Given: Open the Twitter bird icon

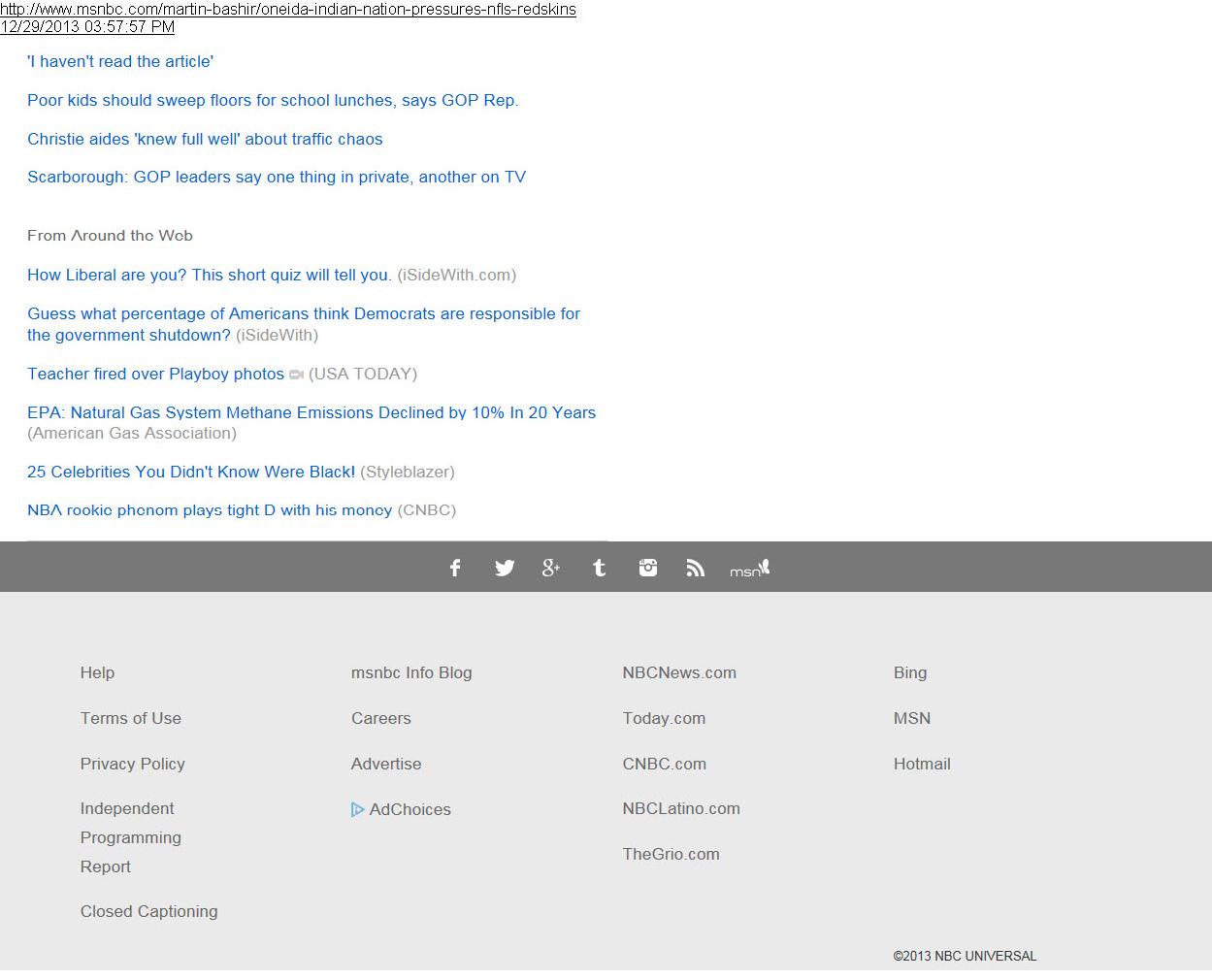Looking at the screenshot, I should click(x=504, y=568).
